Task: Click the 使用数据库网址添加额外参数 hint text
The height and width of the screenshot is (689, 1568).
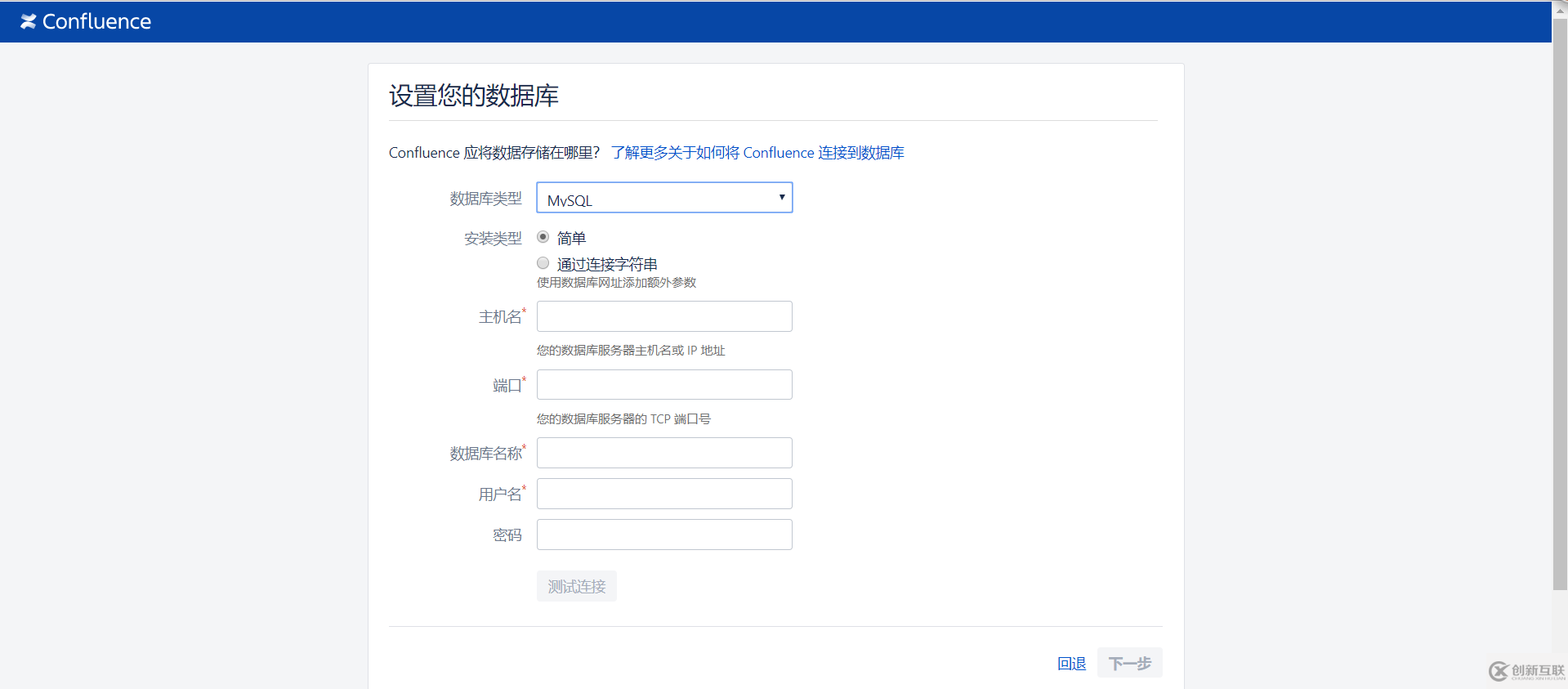Action: tap(617, 283)
